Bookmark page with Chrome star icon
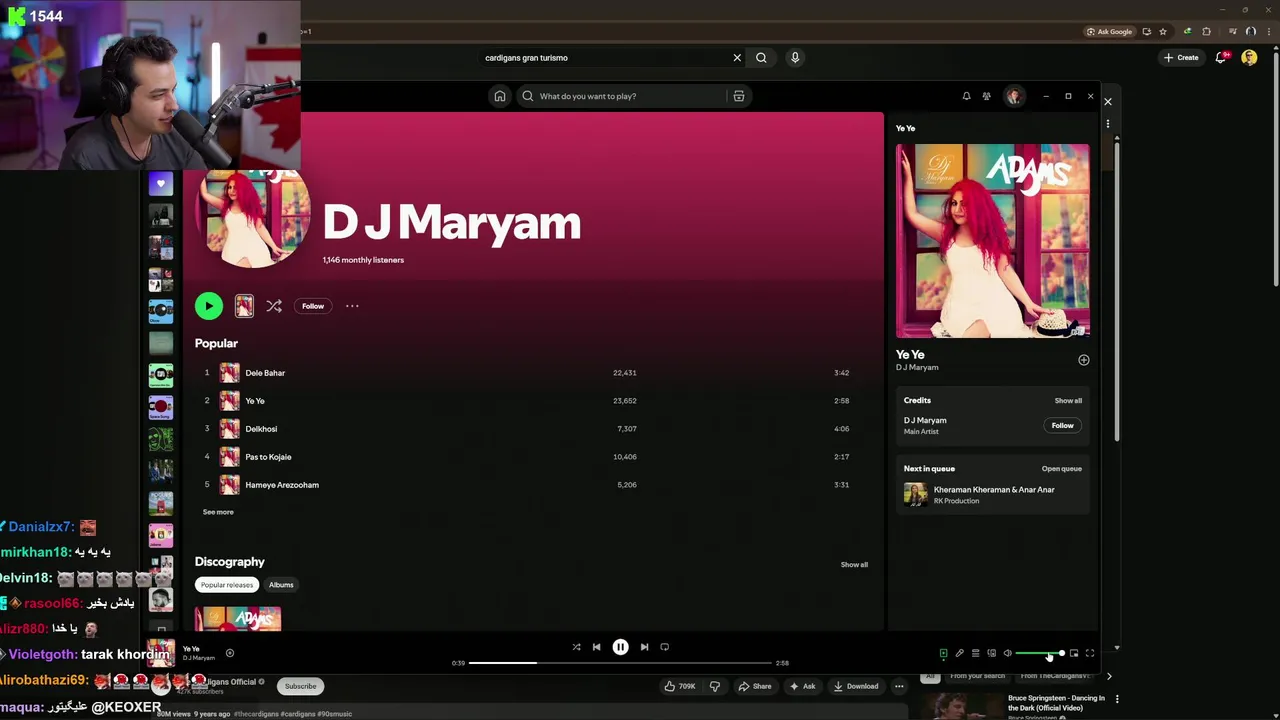 pyautogui.click(x=1162, y=32)
